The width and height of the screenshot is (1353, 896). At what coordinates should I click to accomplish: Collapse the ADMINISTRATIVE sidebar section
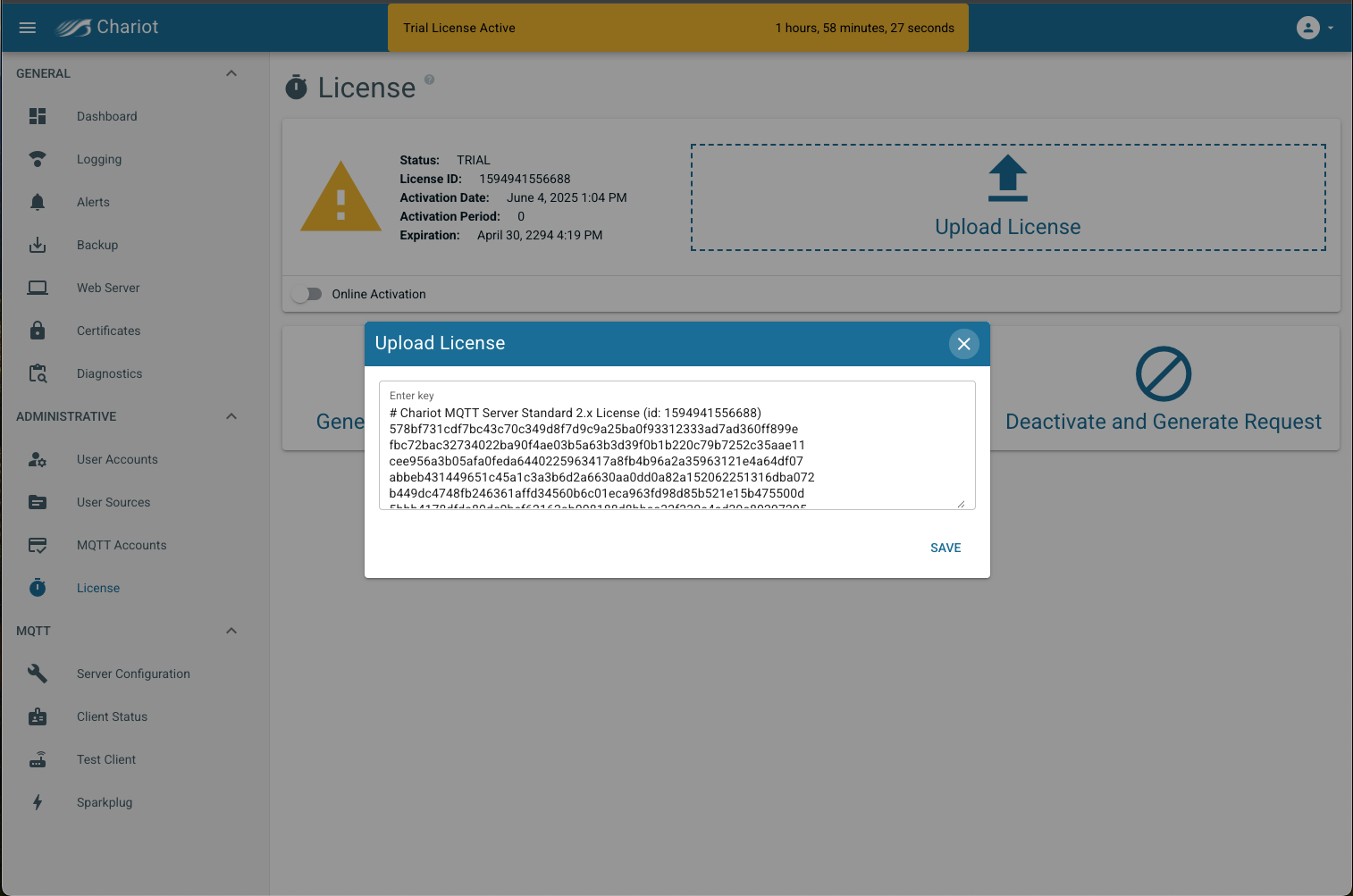point(231,416)
